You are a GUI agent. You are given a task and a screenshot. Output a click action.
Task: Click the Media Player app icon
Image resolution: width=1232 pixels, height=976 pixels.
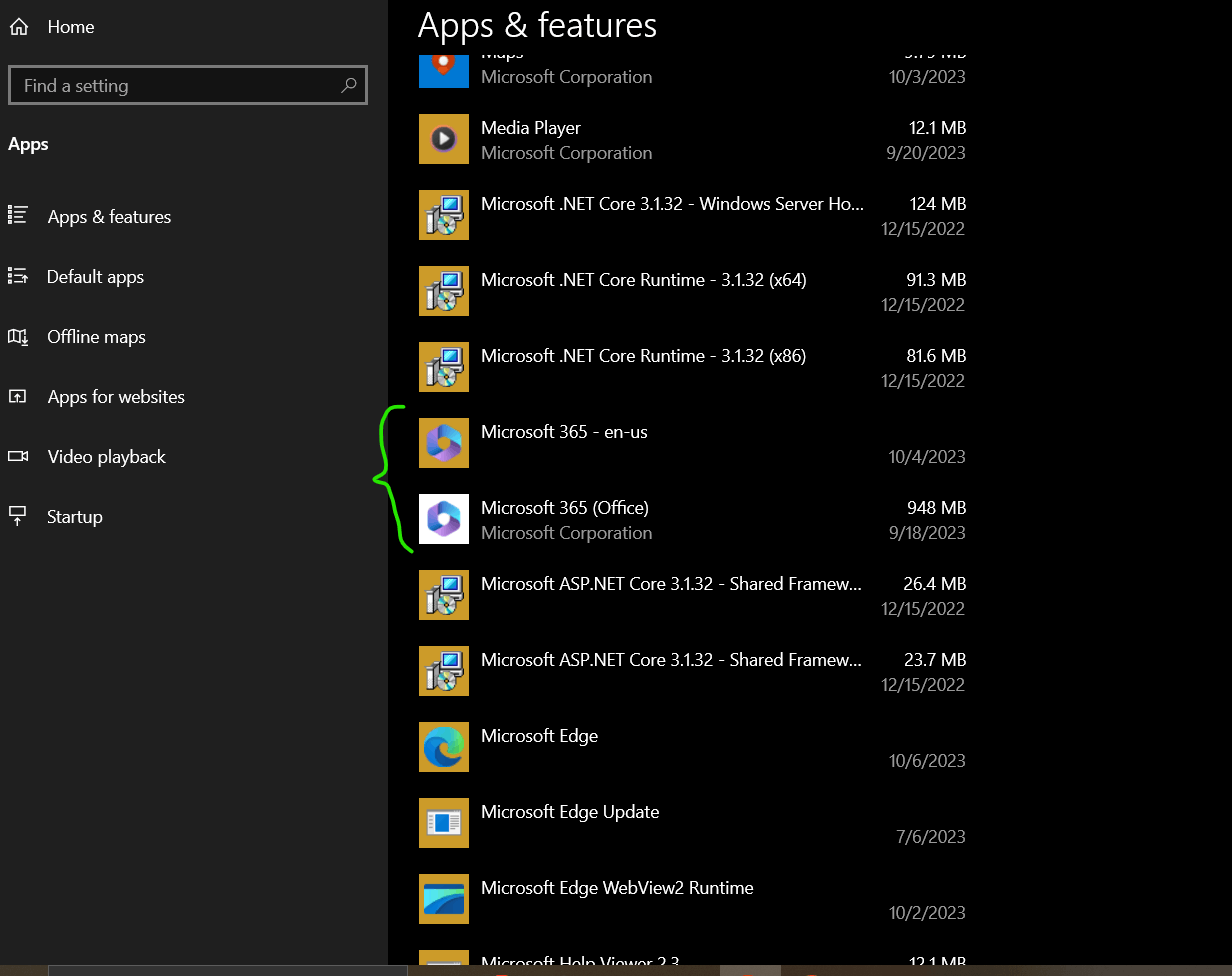(x=444, y=139)
